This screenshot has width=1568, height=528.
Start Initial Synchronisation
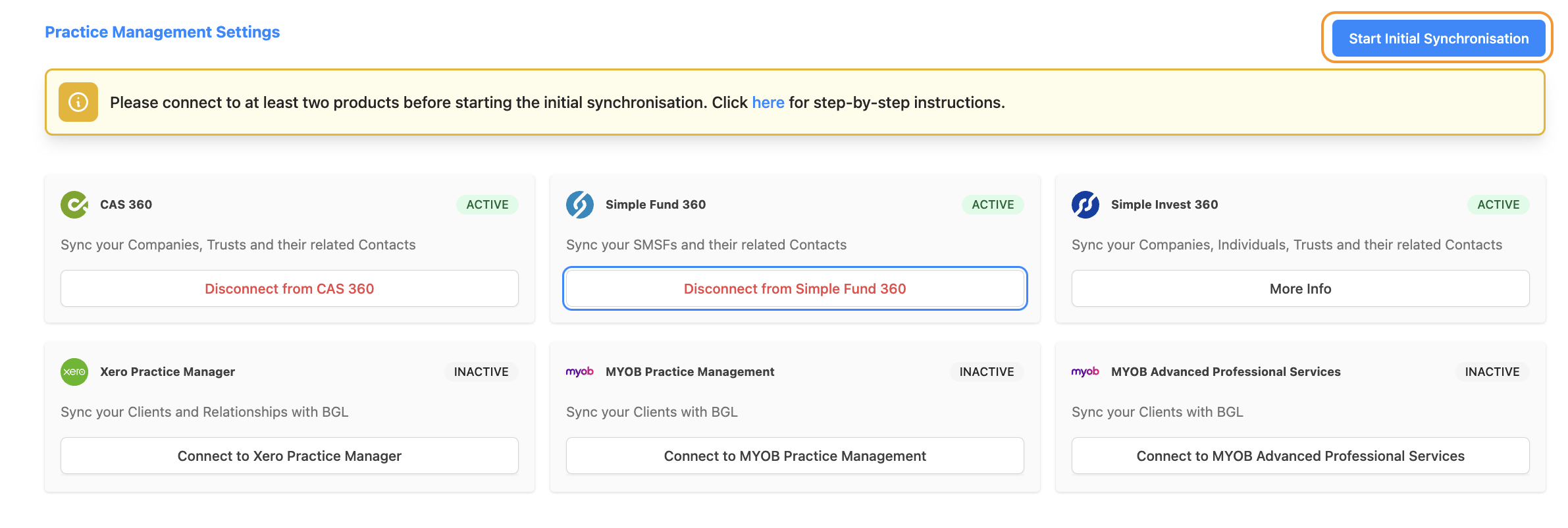tap(1439, 38)
